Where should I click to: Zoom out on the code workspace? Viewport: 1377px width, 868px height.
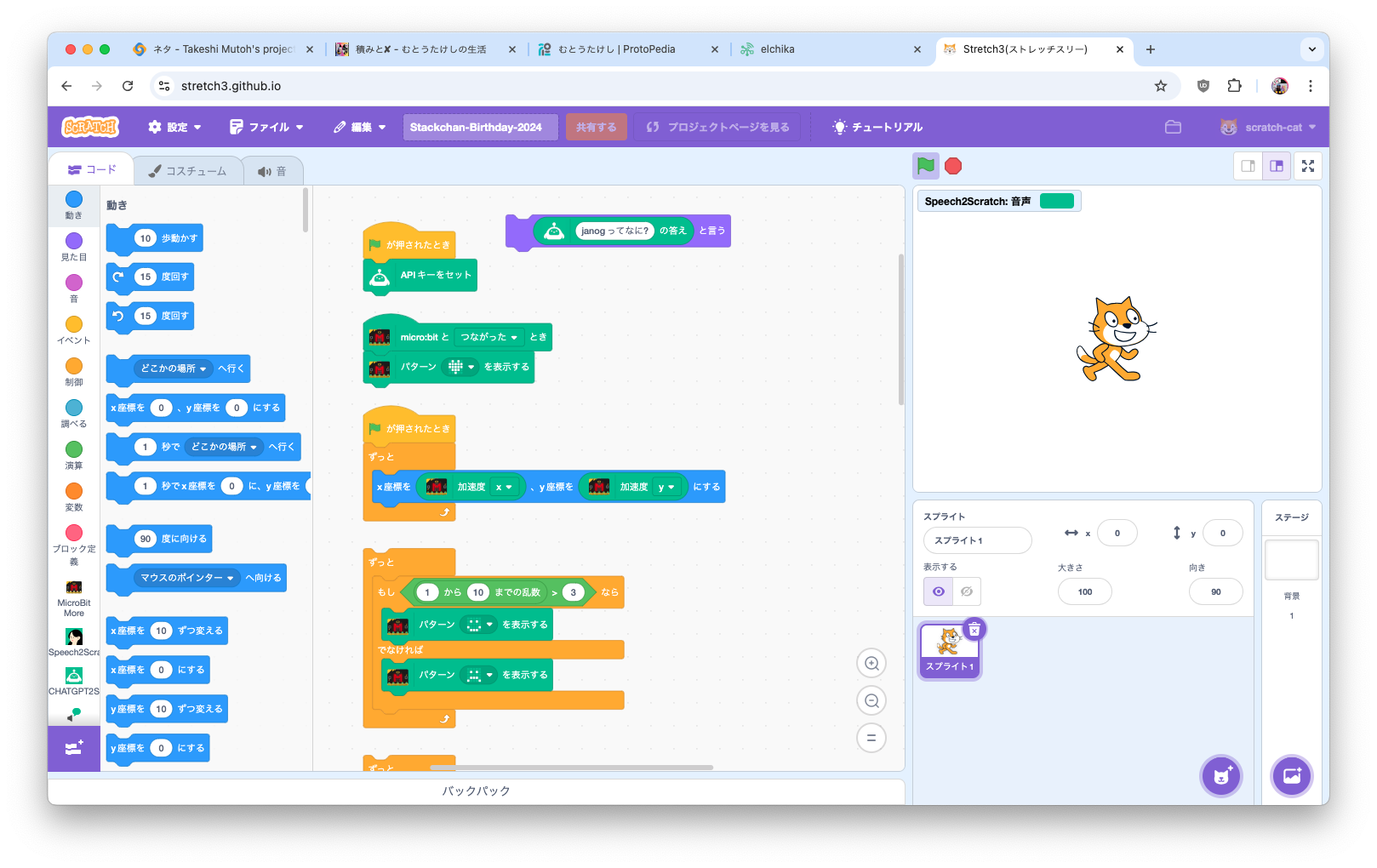coord(871,701)
